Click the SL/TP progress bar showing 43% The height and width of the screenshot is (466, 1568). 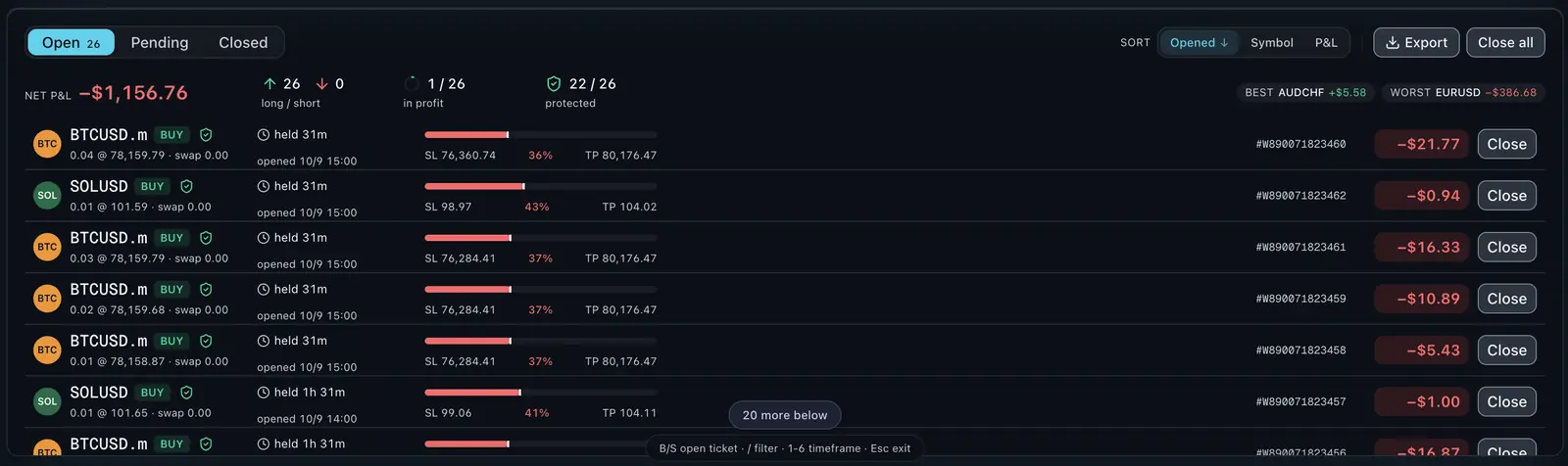[541, 186]
